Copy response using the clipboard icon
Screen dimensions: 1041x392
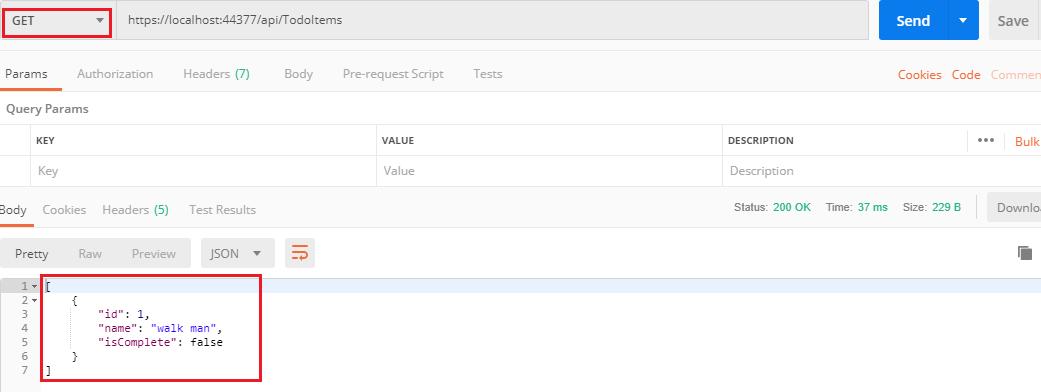pyautogui.click(x=1025, y=252)
